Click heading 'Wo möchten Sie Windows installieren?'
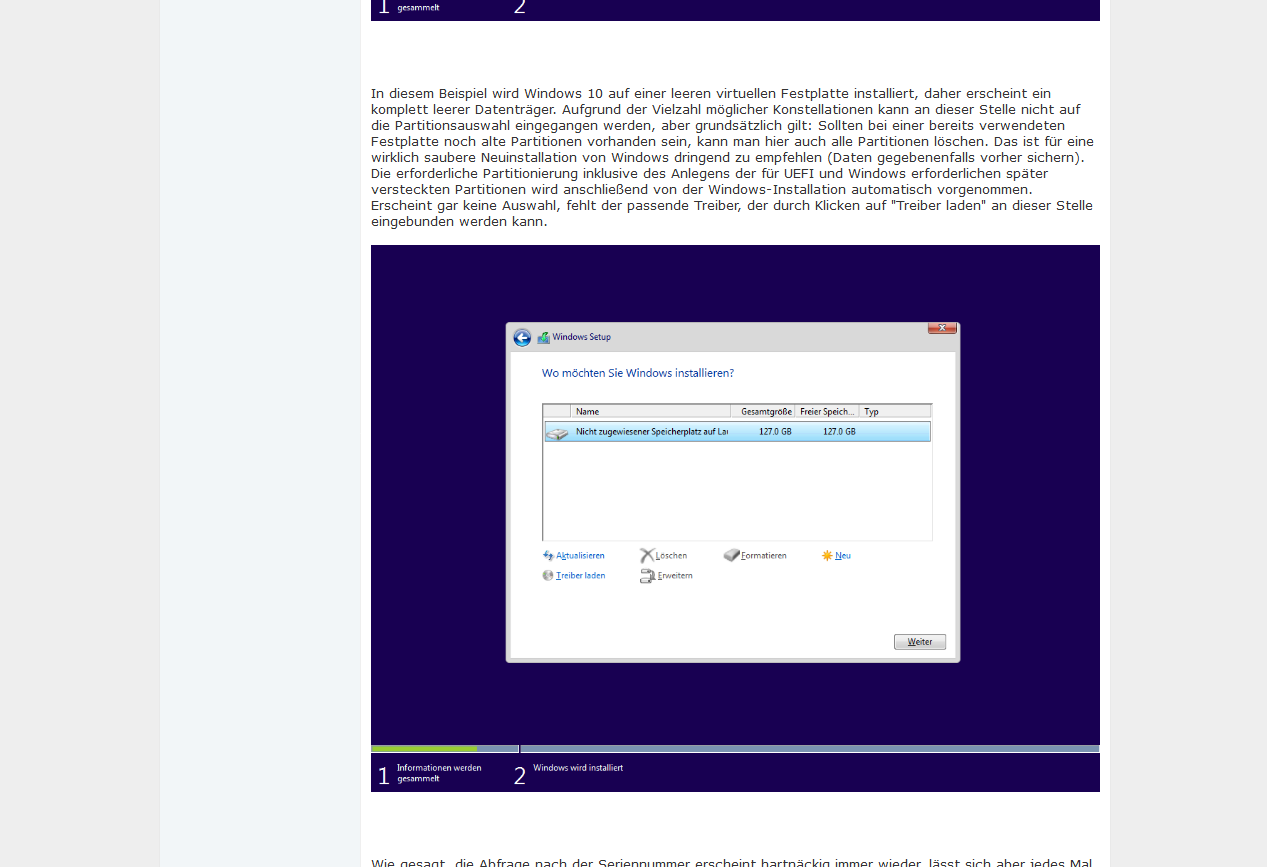 638,373
